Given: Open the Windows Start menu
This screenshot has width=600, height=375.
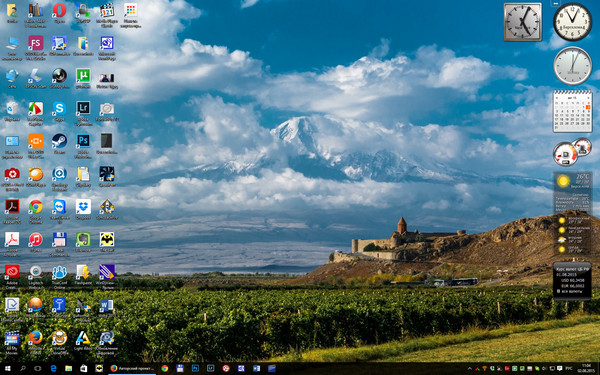Looking at the screenshot, I should pyautogui.click(x=7, y=368).
